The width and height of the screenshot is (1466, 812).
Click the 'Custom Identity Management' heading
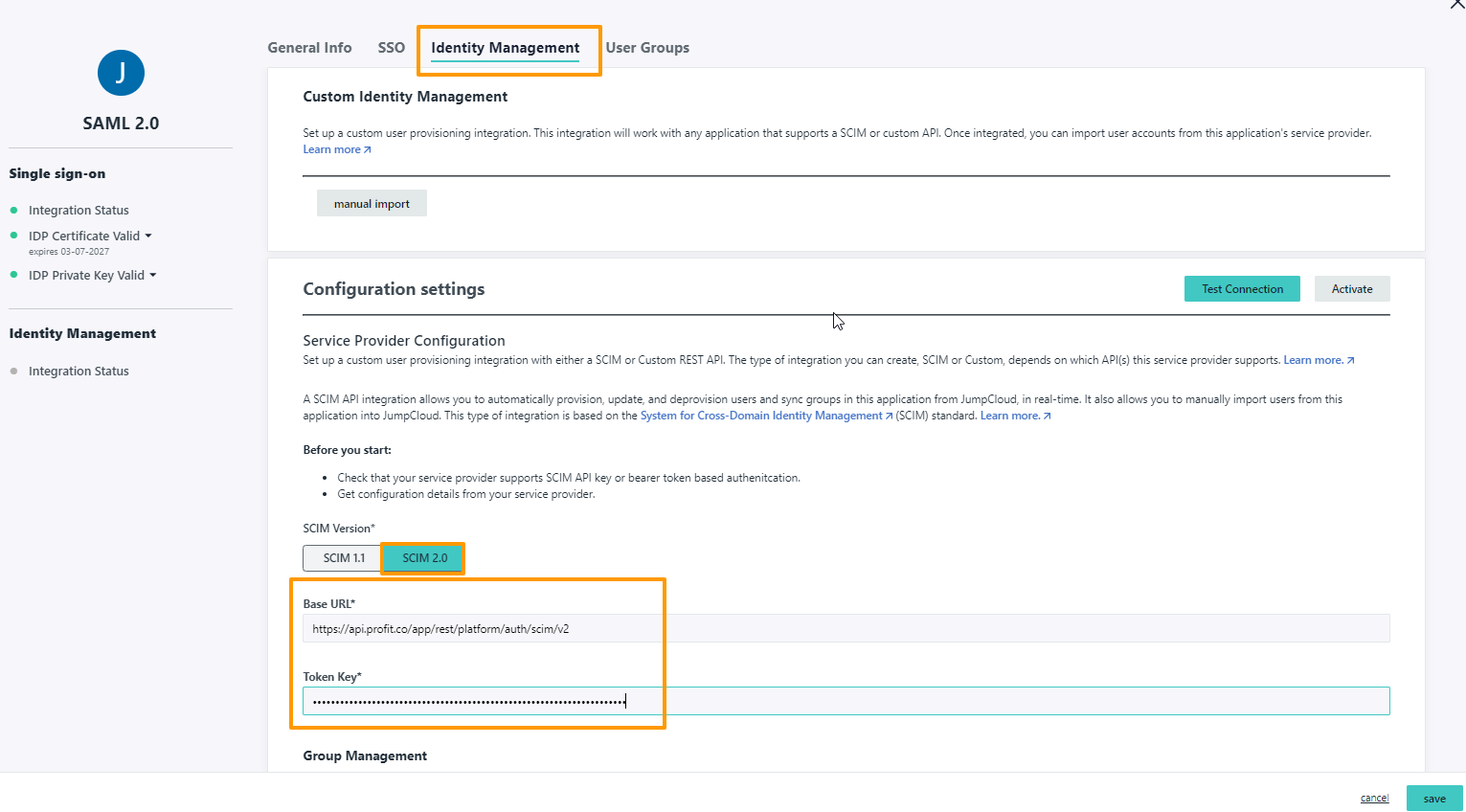[405, 97]
